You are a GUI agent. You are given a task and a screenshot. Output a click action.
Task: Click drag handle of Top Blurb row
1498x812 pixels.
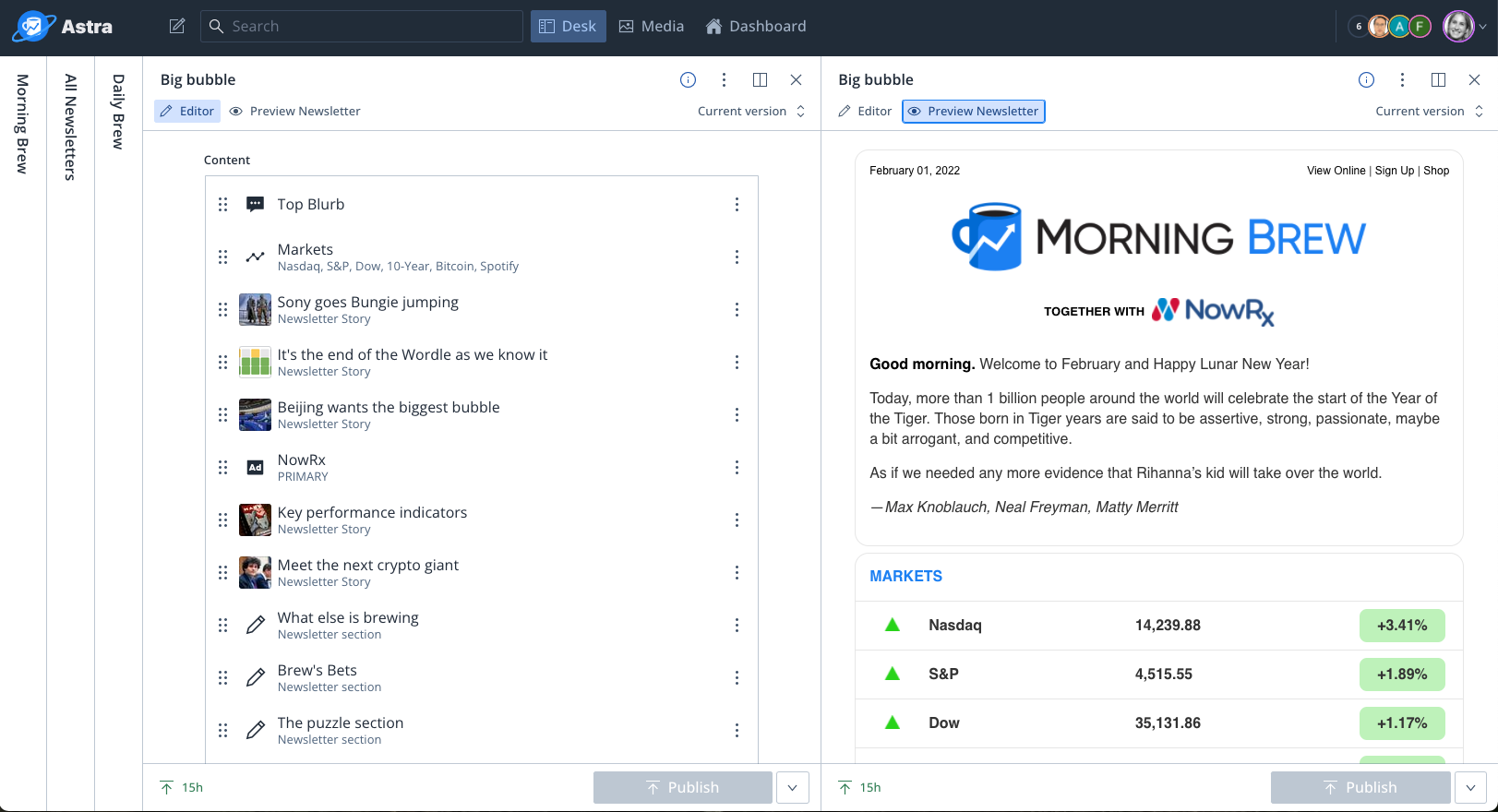coord(222,204)
